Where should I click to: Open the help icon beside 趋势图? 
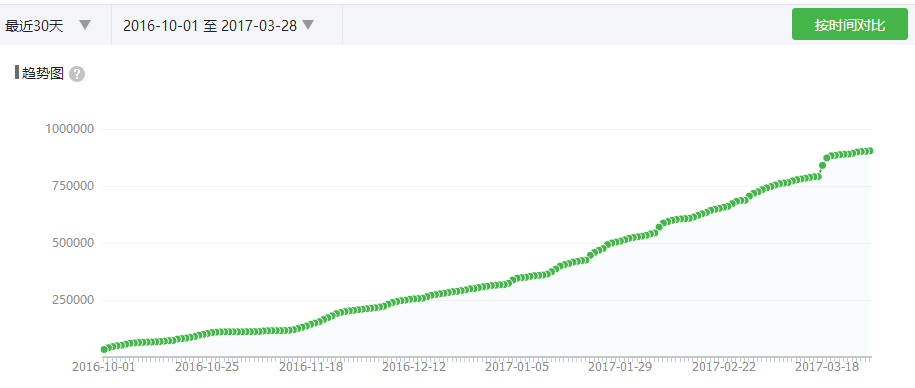click(x=77, y=74)
